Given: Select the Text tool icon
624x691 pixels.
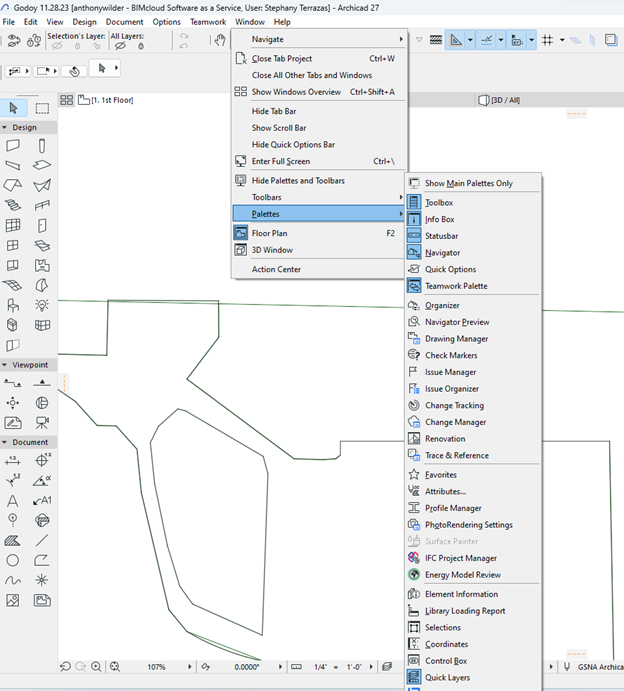Looking at the screenshot, I should coord(13,500).
